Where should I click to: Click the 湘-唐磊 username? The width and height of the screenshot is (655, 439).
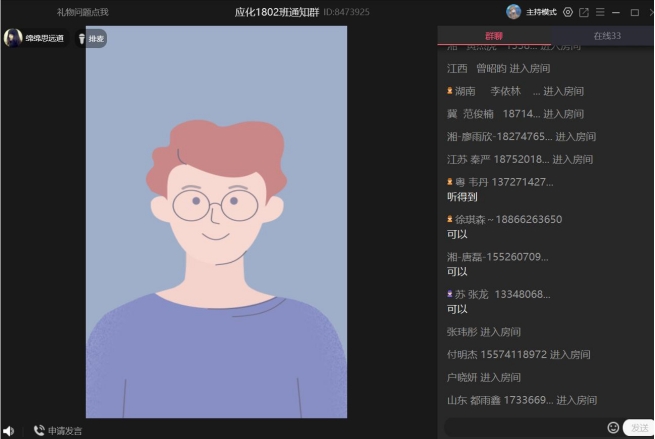pyautogui.click(x=498, y=257)
